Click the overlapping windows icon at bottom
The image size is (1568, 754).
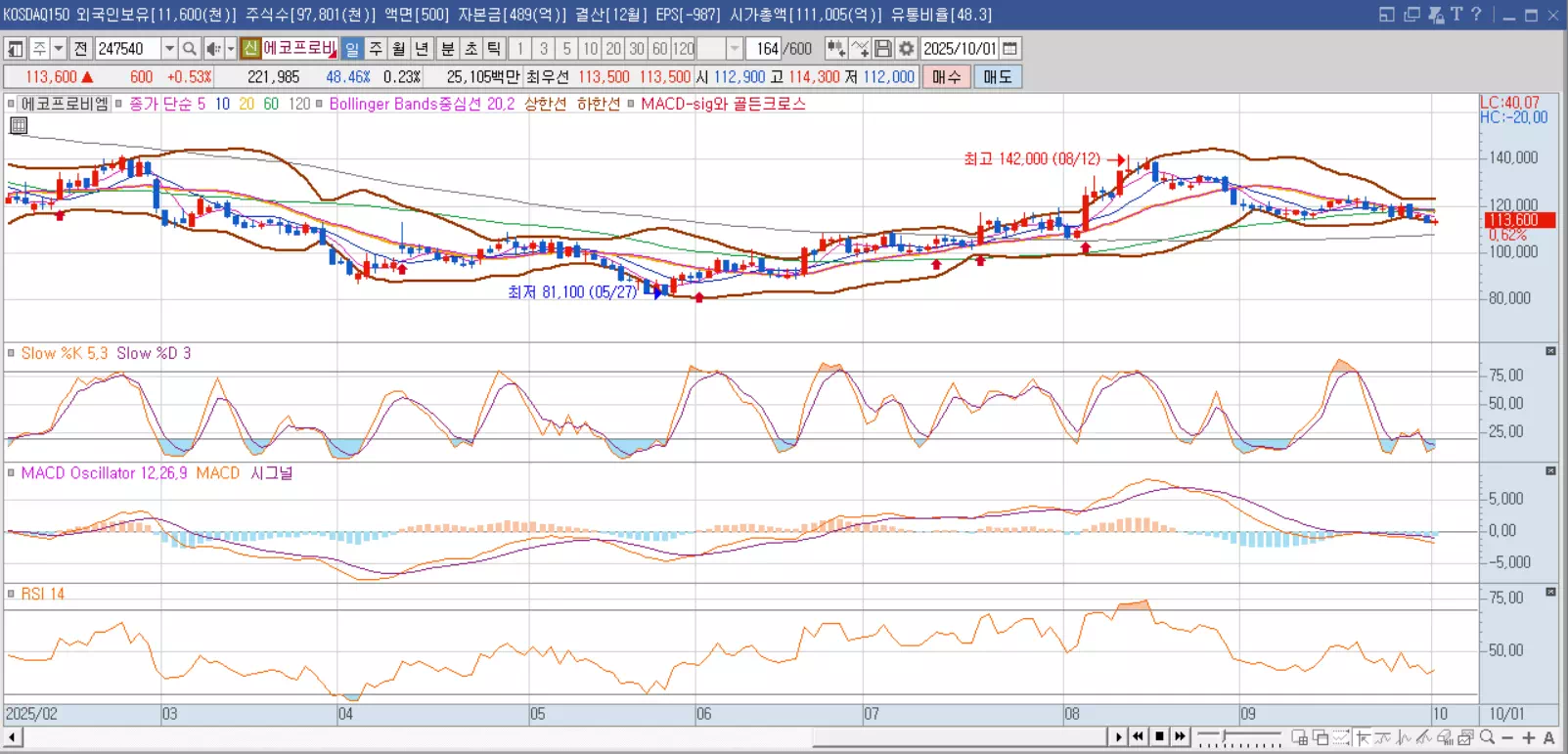point(1321,737)
